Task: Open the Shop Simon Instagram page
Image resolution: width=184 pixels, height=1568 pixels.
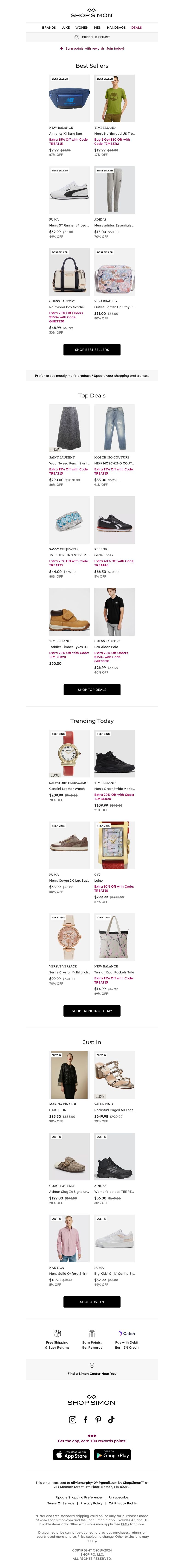Action: pyautogui.click(x=72, y=1420)
